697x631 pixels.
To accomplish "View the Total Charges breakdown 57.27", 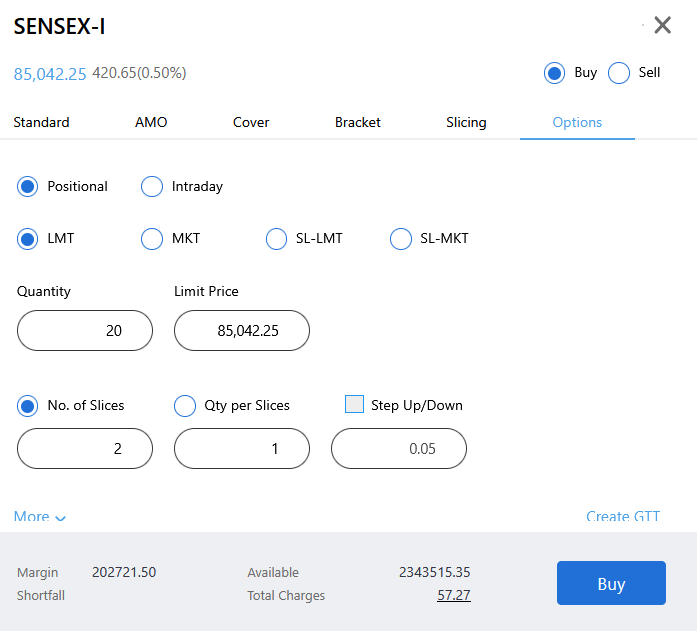I will click(453, 595).
